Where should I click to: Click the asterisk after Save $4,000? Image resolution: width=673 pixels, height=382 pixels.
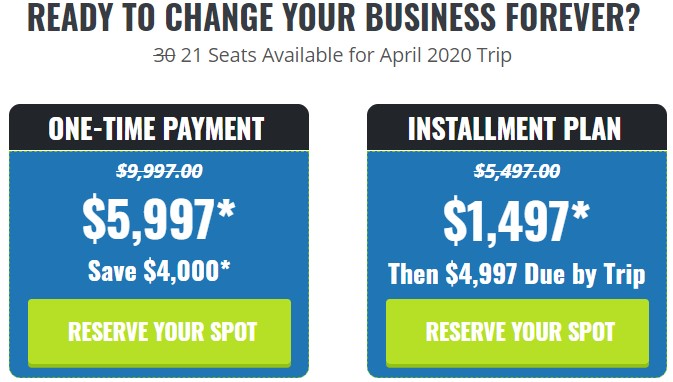point(225,265)
